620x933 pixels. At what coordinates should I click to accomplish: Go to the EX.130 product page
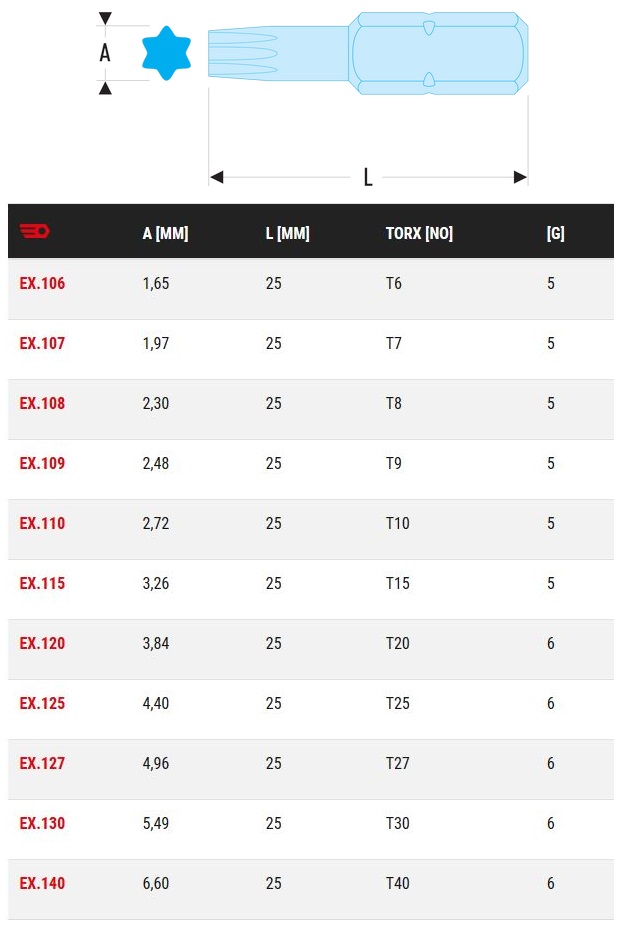tap(42, 824)
